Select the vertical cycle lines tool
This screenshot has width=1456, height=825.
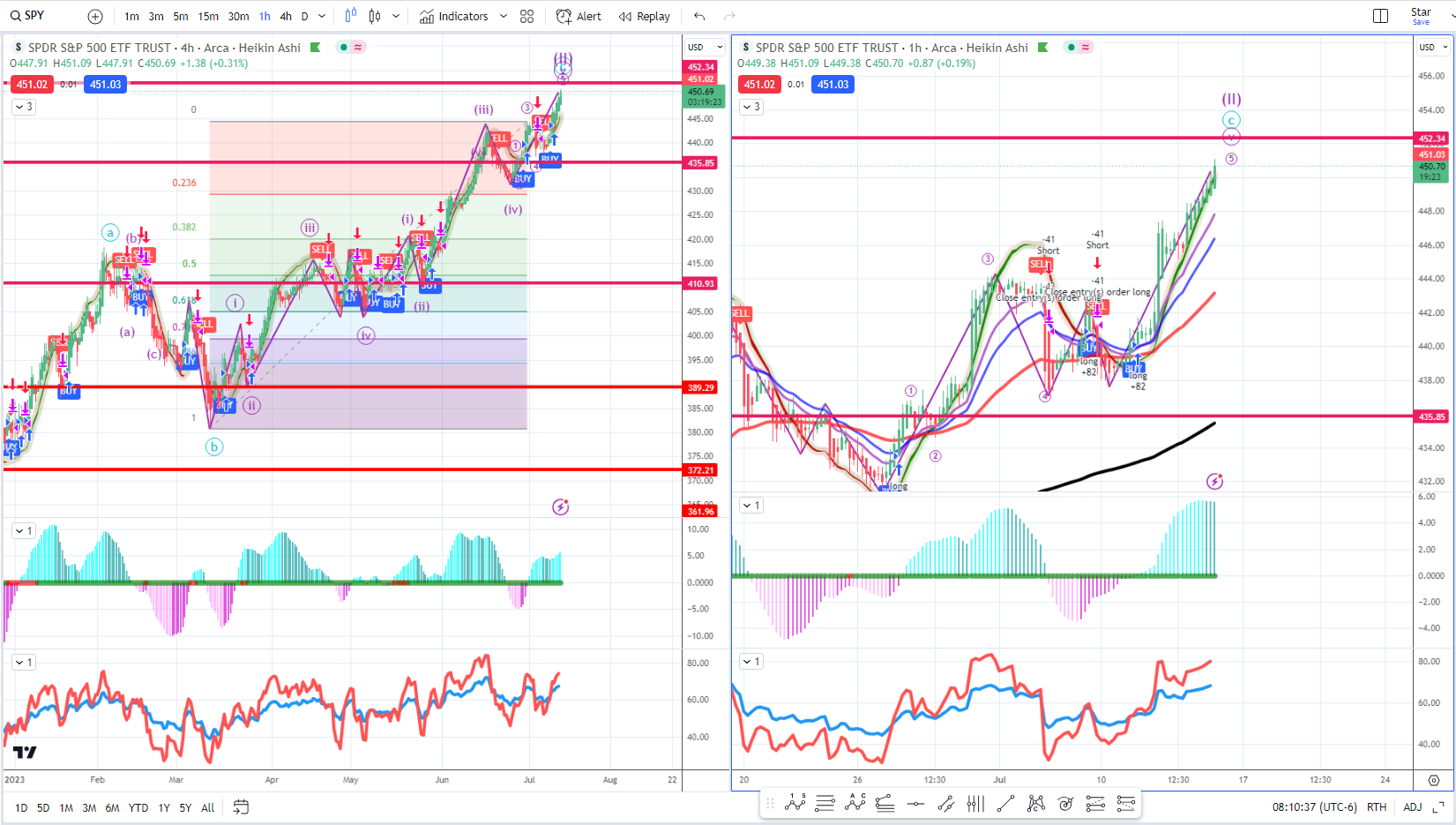point(975,803)
